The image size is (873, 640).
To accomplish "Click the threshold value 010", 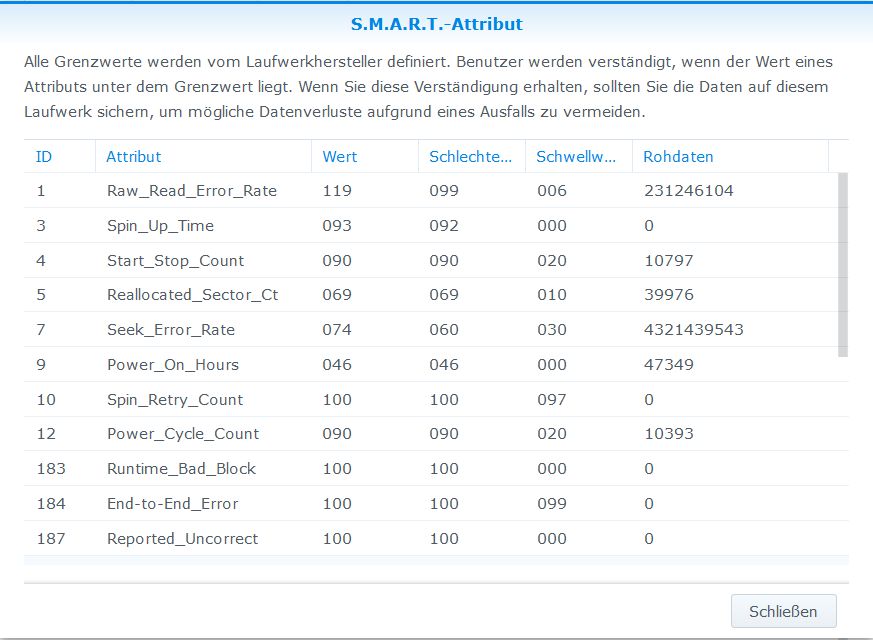I will coord(552,295).
